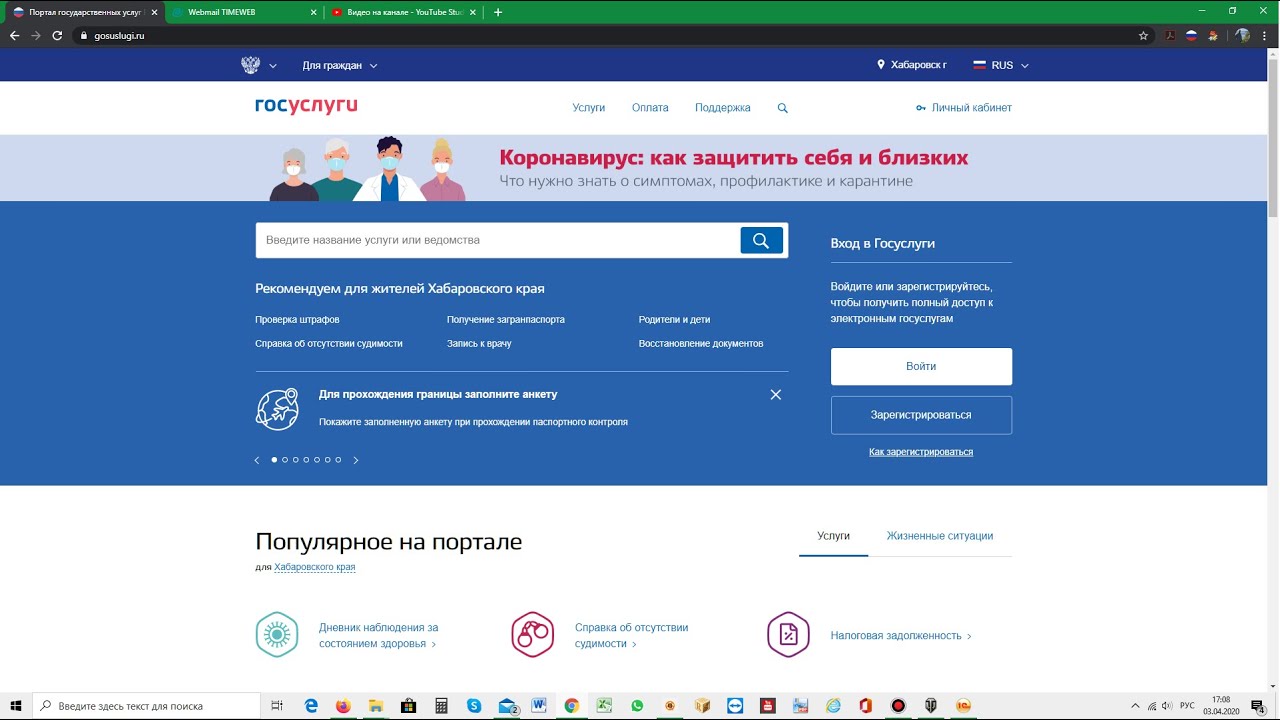Click the tax debt percent icon

click(788, 635)
